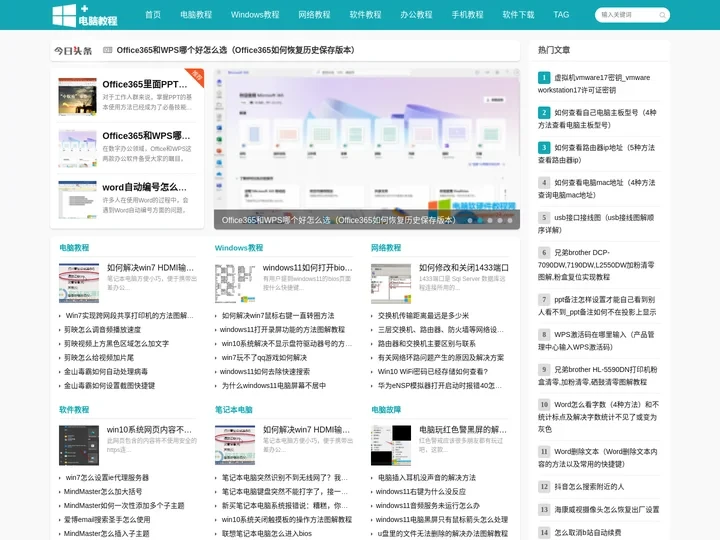The image size is (720, 540).
Task: Open 联想笔记本电脑怎么进入bios link
Action: tap(267, 534)
